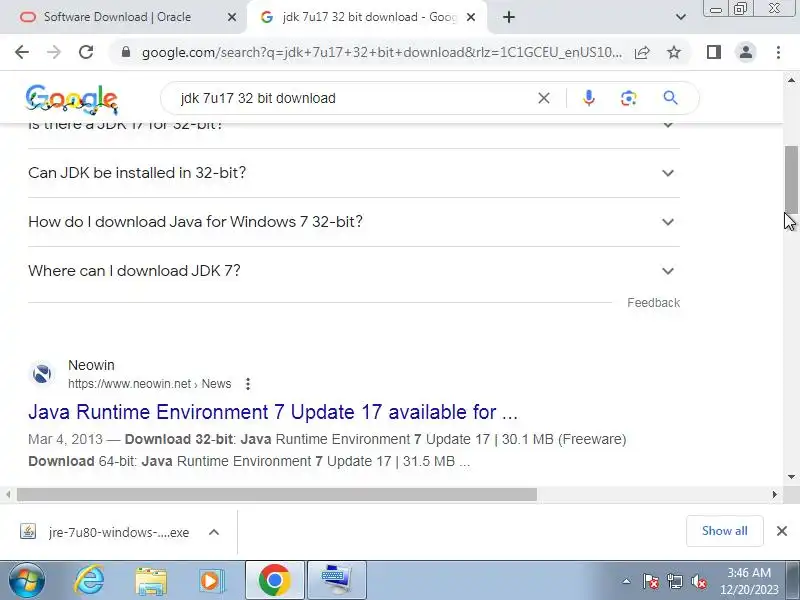The image size is (800, 600).
Task: Click the horizontal scroll left arrow
Action: click(8, 494)
